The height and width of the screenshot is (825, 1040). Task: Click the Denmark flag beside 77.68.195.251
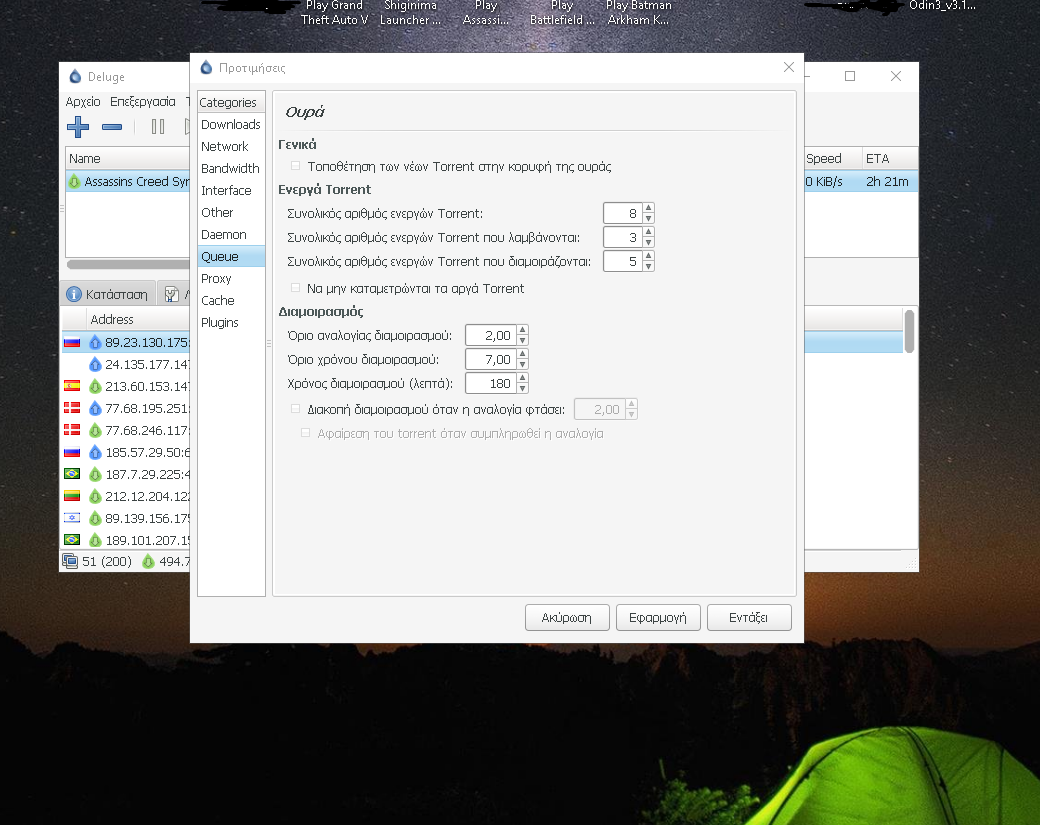pyautogui.click(x=72, y=408)
